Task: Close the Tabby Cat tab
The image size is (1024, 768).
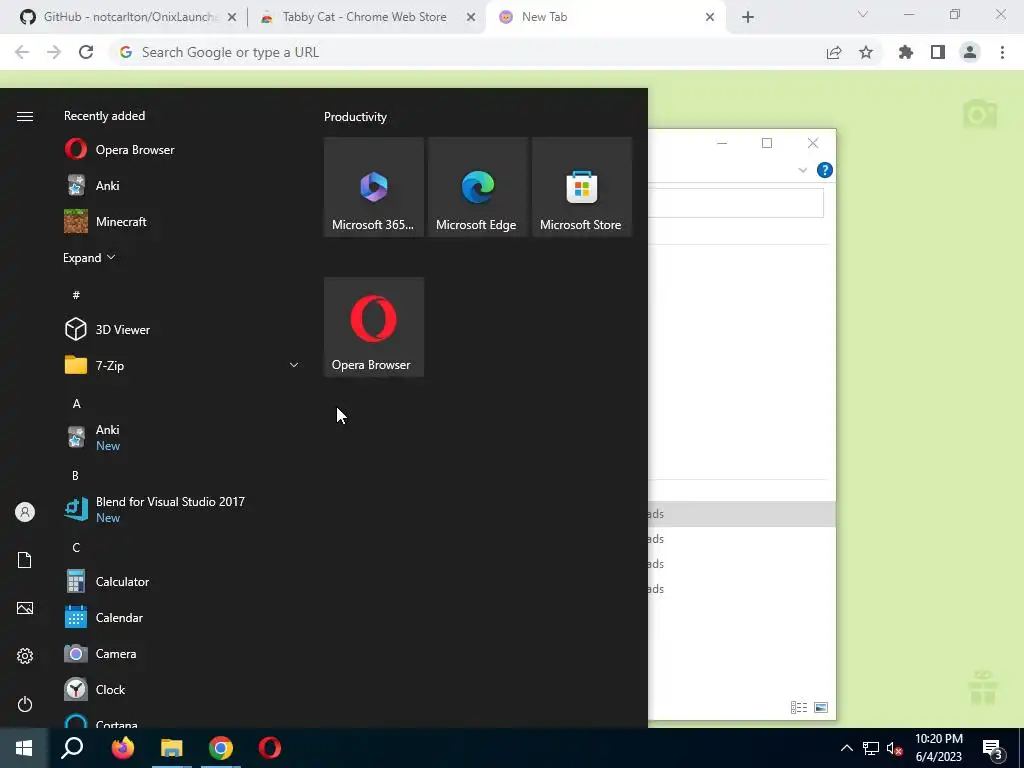Action: pyautogui.click(x=471, y=17)
